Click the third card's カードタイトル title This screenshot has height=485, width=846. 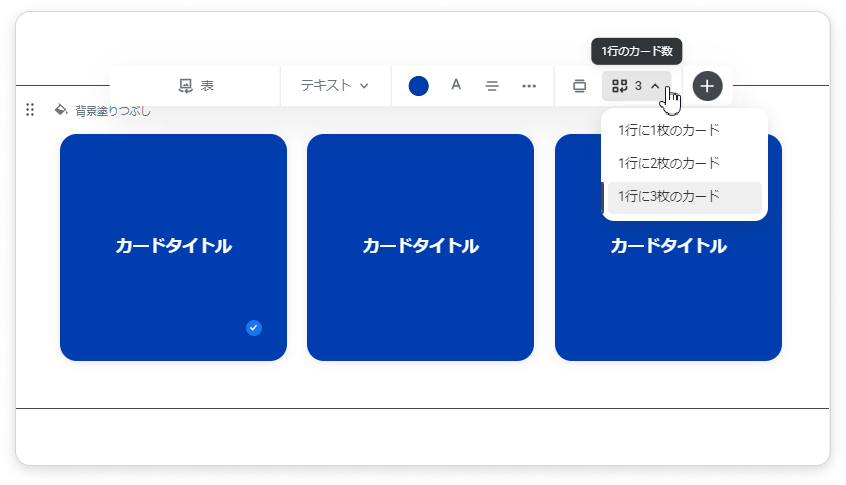[x=668, y=246]
